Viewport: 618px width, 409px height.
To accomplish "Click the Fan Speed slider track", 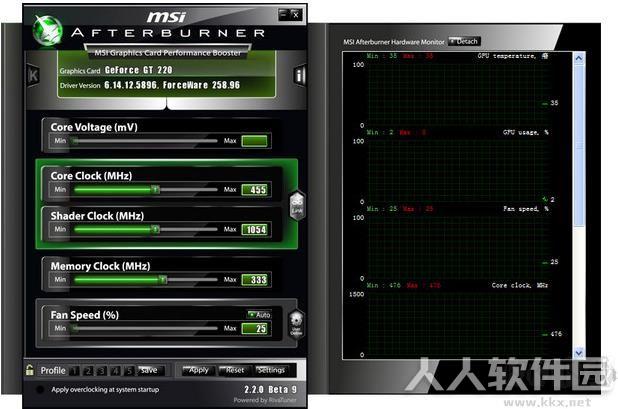I will pos(145,328).
